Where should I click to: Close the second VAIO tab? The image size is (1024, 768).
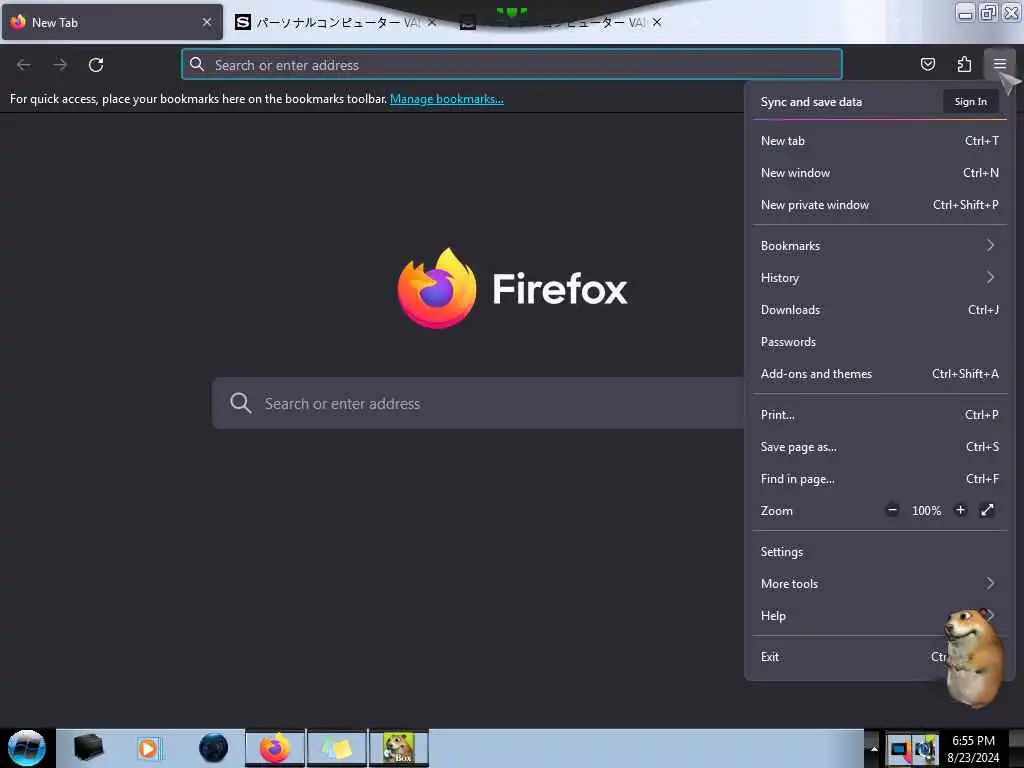point(657,22)
